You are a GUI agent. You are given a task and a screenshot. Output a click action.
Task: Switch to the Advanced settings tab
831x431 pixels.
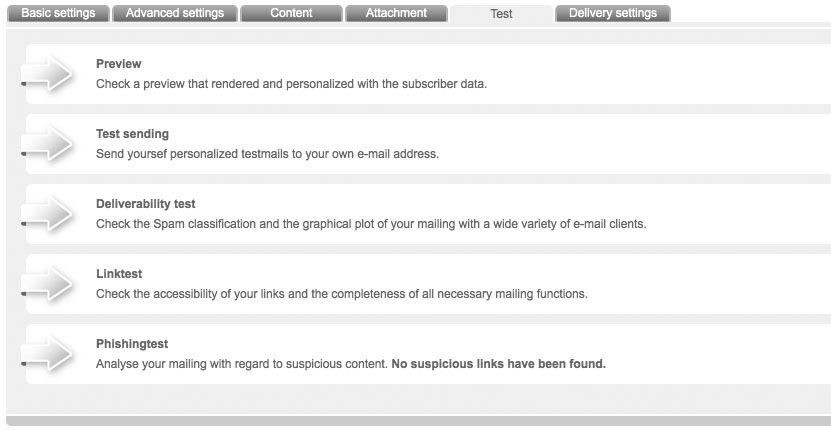click(x=175, y=13)
